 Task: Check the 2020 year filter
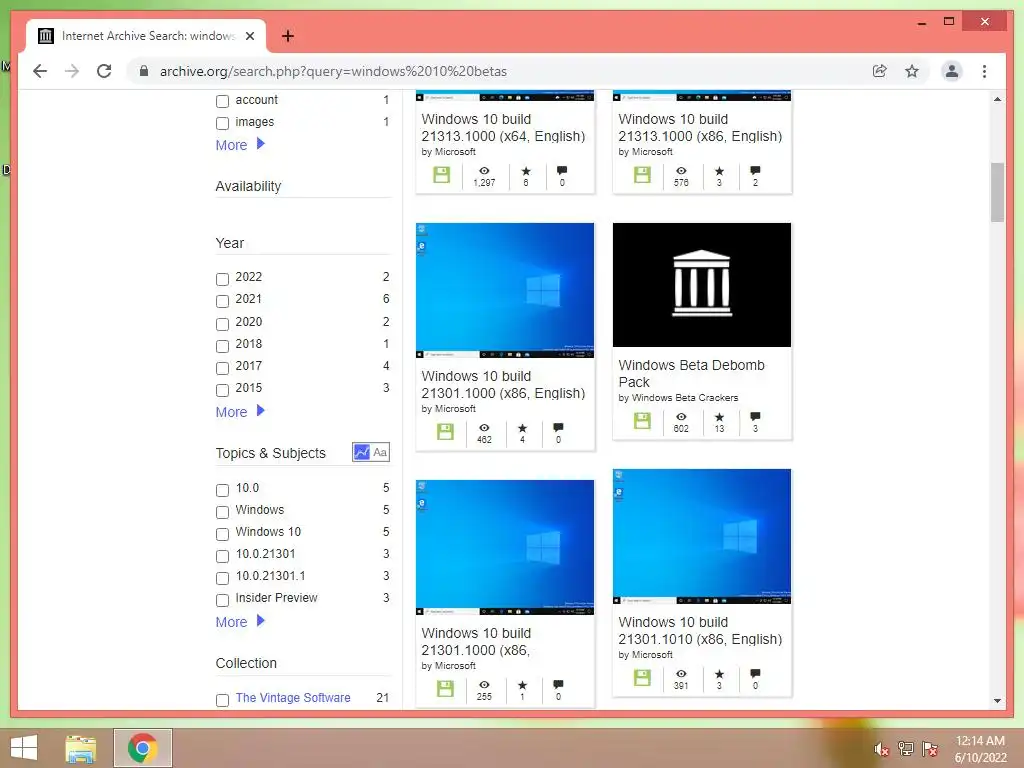pos(222,324)
